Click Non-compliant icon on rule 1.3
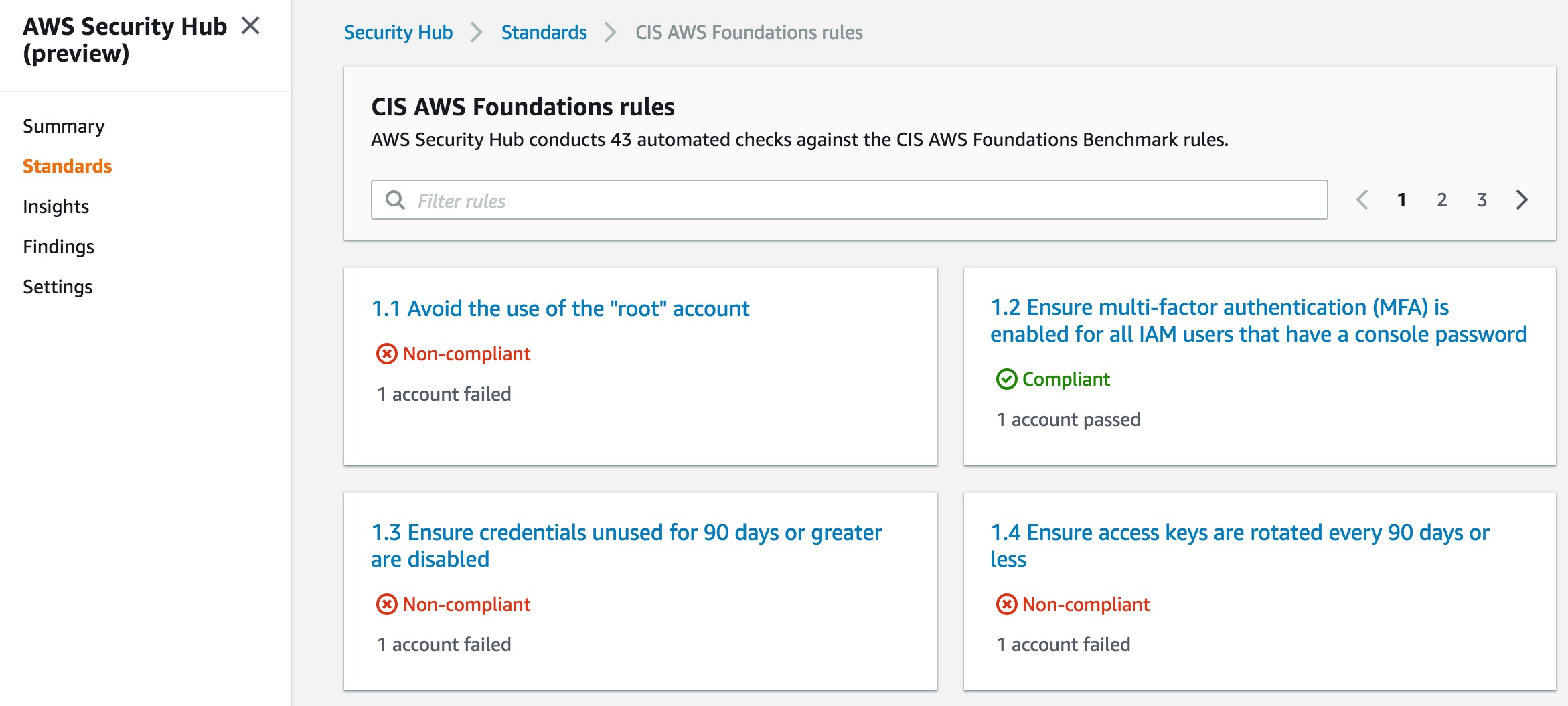1568x706 pixels. [386, 604]
